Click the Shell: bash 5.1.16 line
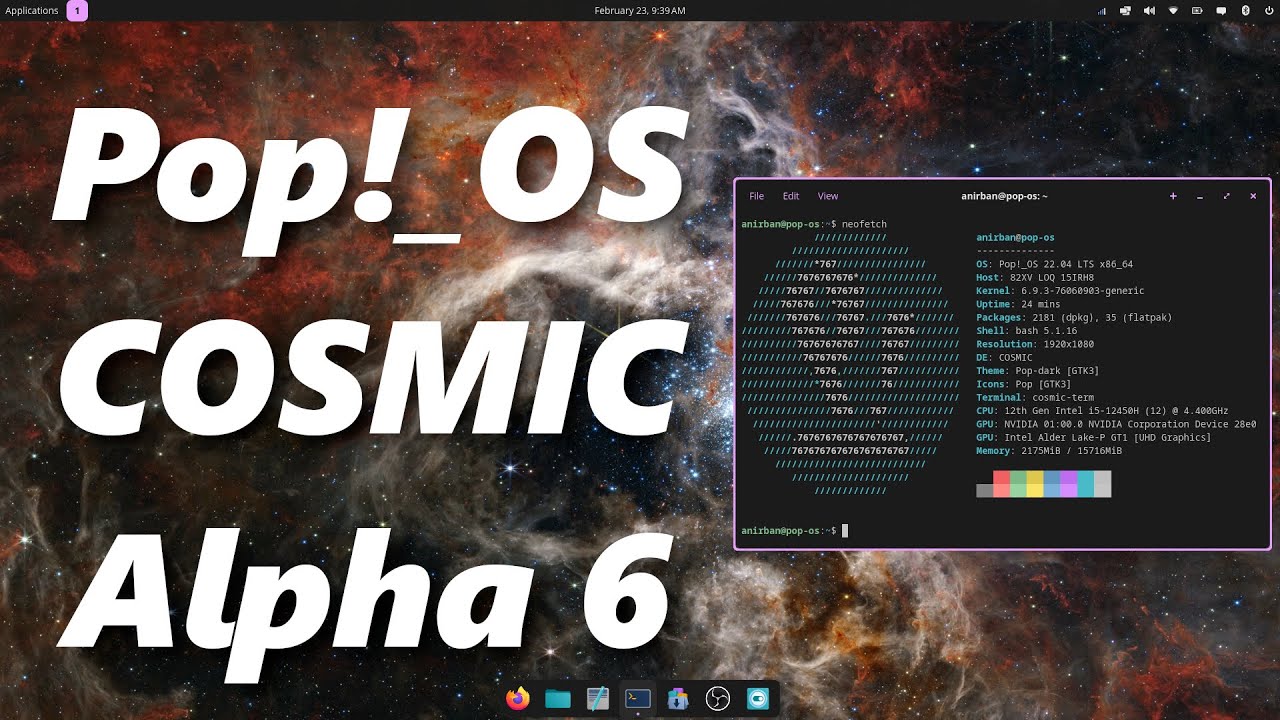Screen dimensions: 1280x720 [1026, 331]
